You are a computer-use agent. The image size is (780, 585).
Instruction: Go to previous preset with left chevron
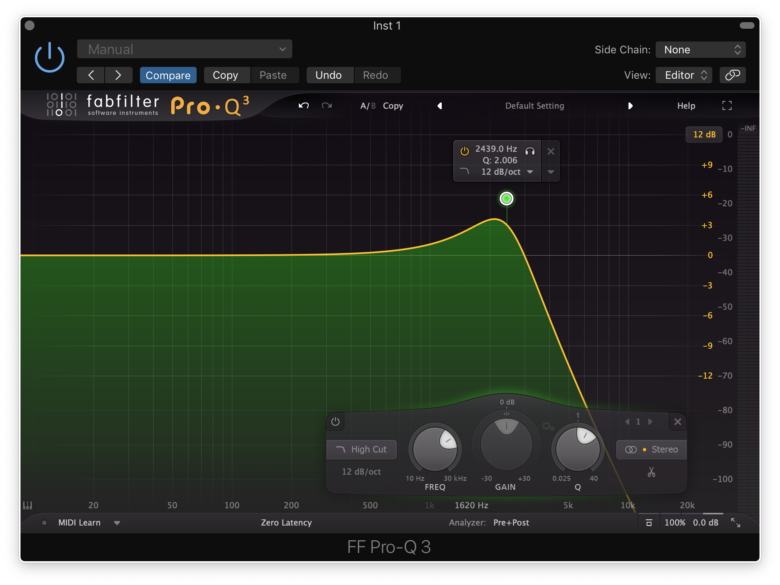[x=91, y=75]
